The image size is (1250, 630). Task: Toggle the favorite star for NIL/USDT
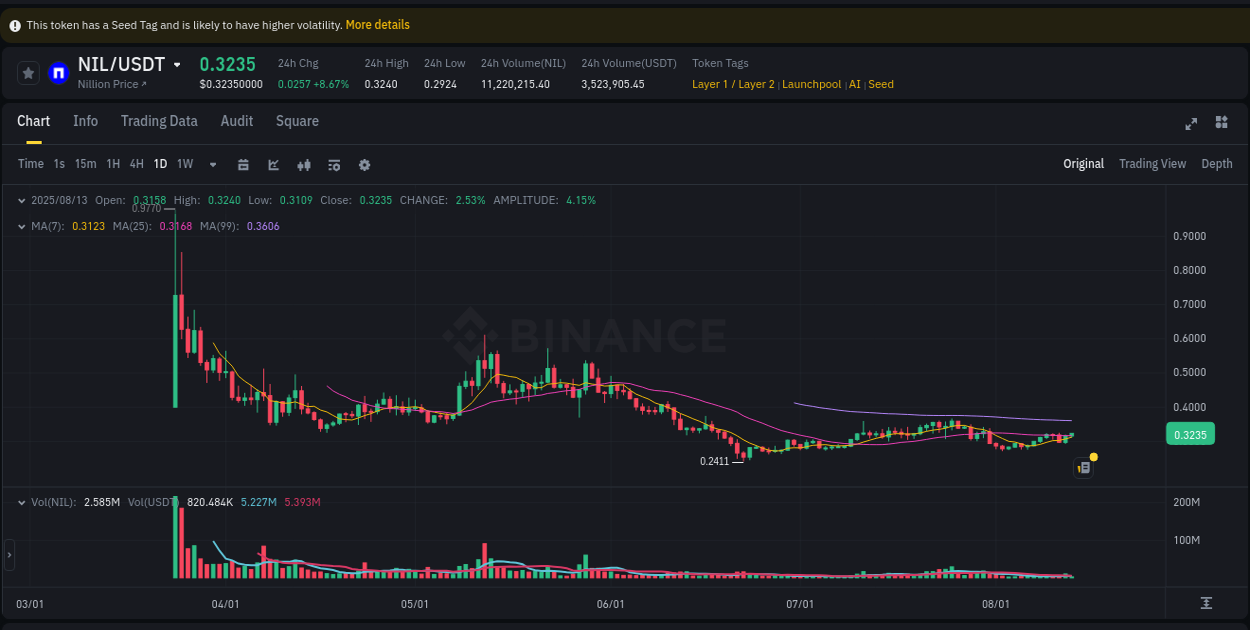click(27, 72)
